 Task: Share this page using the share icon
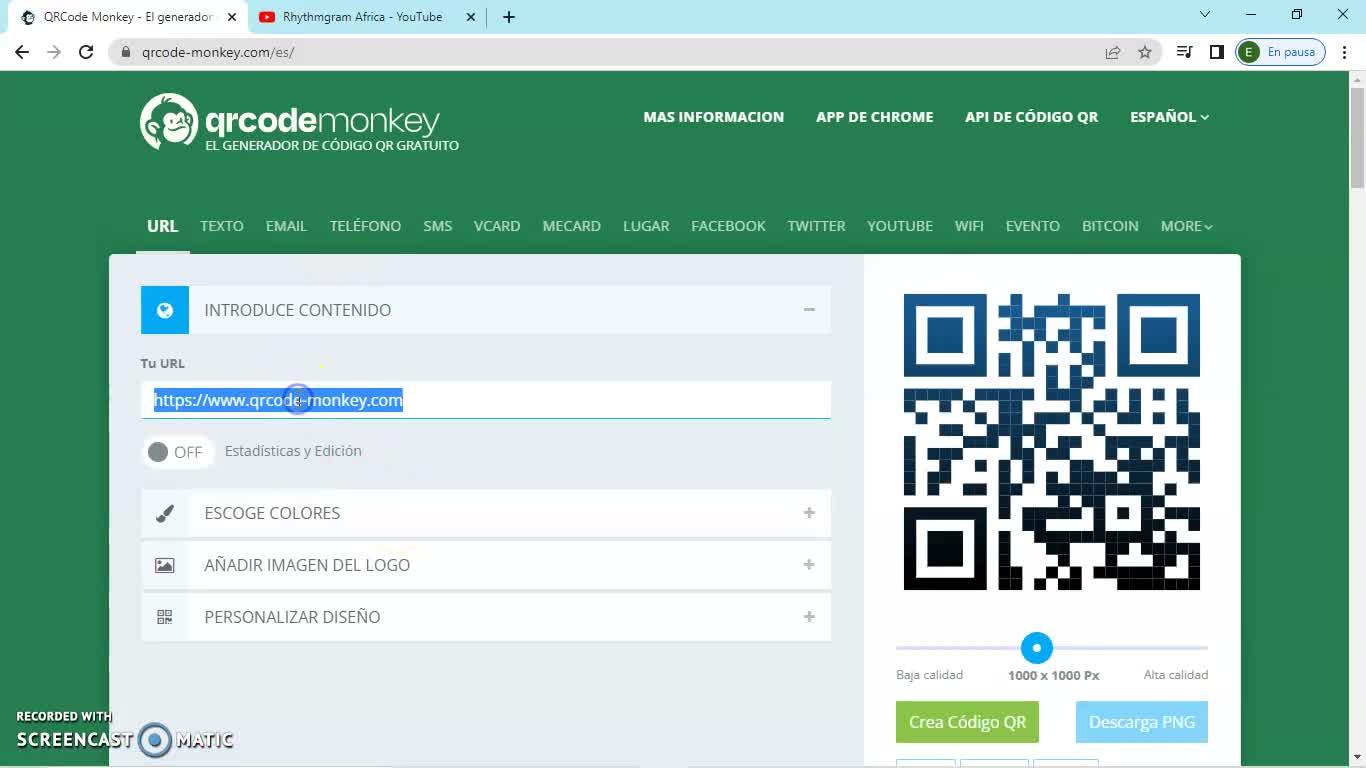tap(1113, 52)
